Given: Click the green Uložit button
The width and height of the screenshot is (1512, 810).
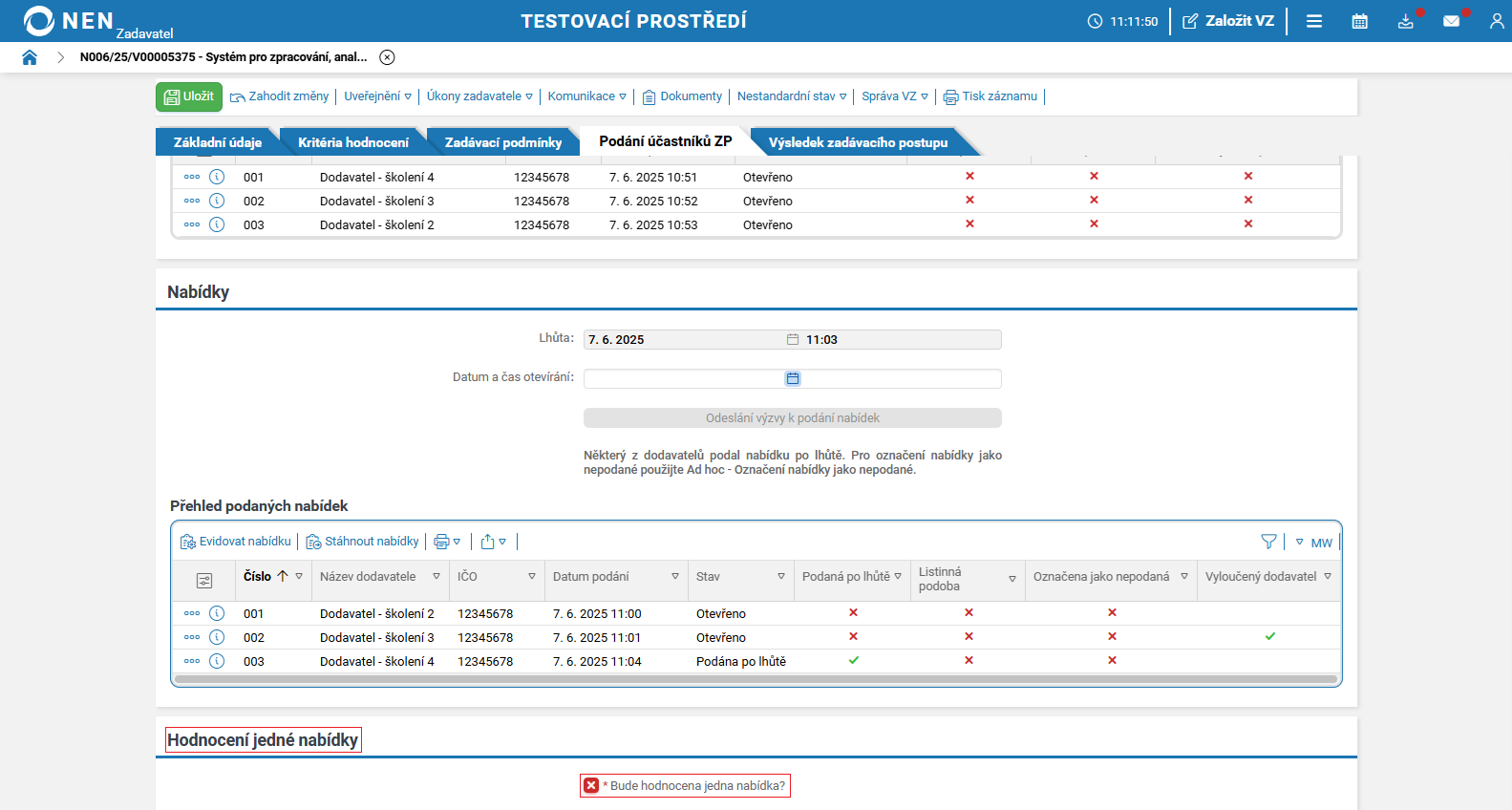Looking at the screenshot, I should click(189, 96).
